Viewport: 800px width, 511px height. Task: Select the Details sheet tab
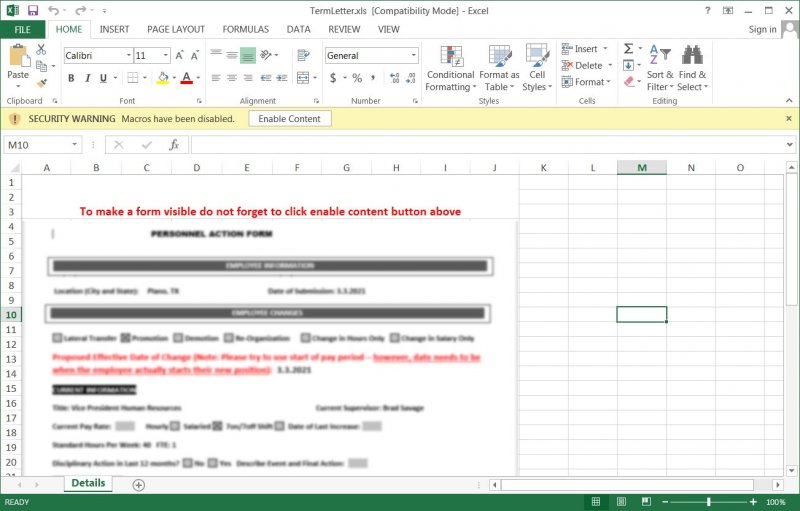(x=88, y=483)
